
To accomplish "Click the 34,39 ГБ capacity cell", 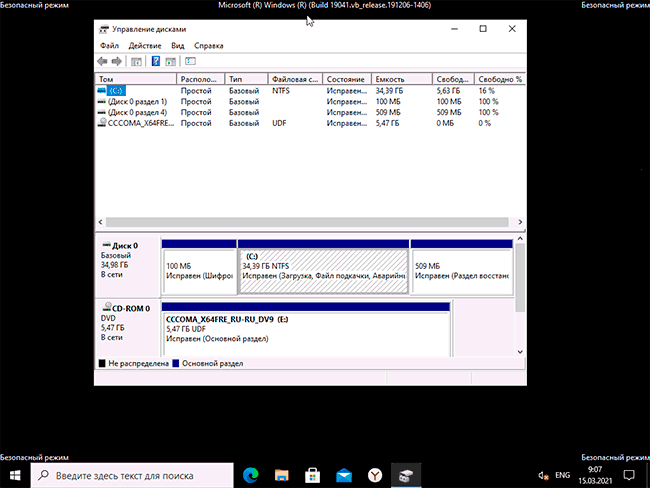I will click(x=389, y=90).
